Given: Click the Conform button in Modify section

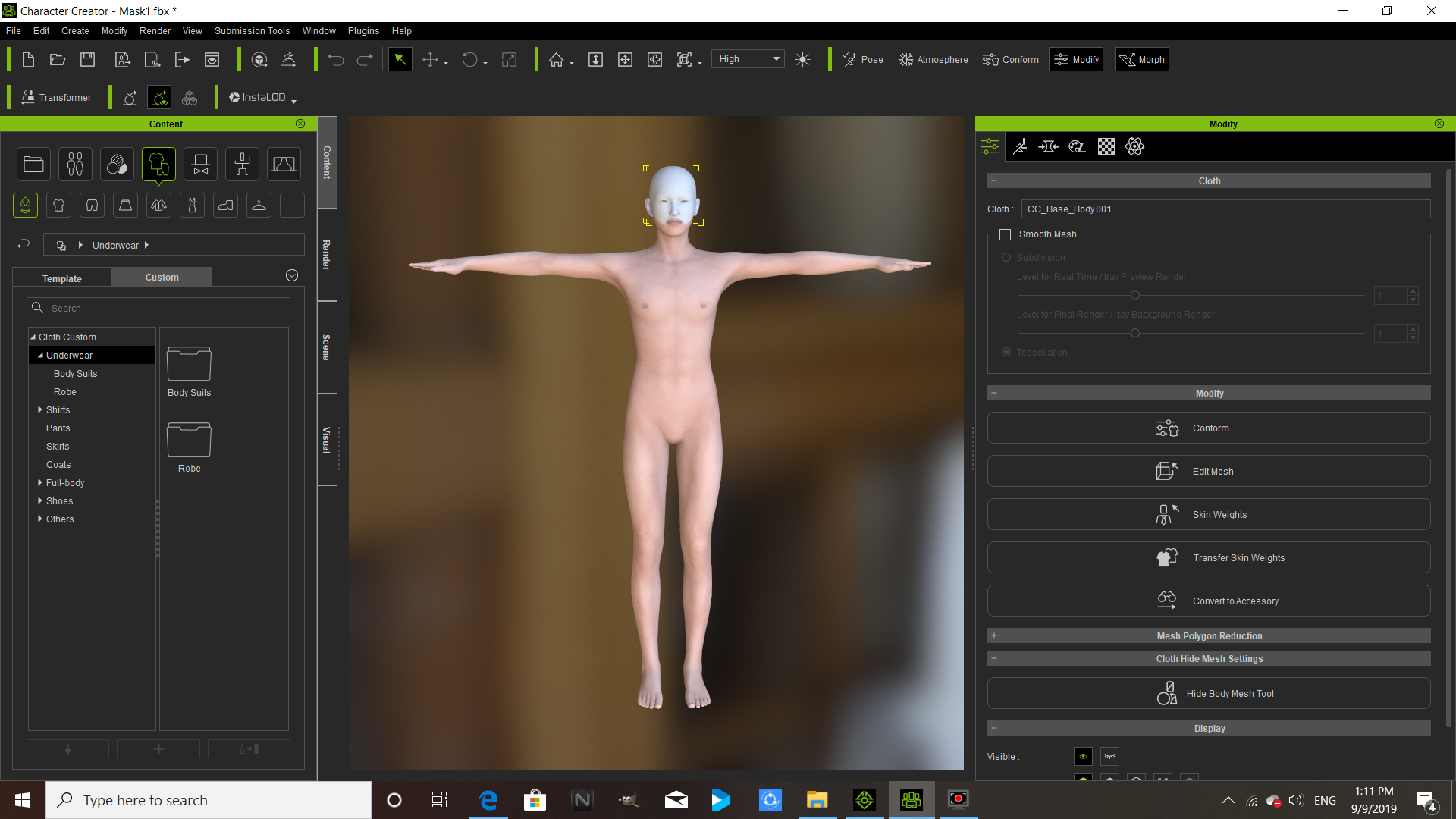Looking at the screenshot, I should click(1209, 428).
